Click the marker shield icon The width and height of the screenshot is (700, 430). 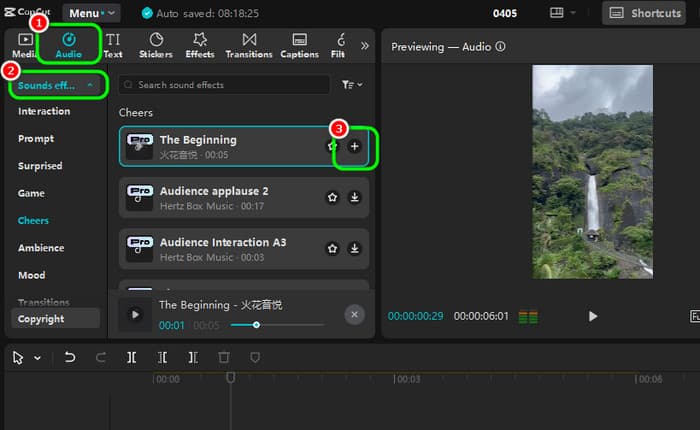[254, 357]
